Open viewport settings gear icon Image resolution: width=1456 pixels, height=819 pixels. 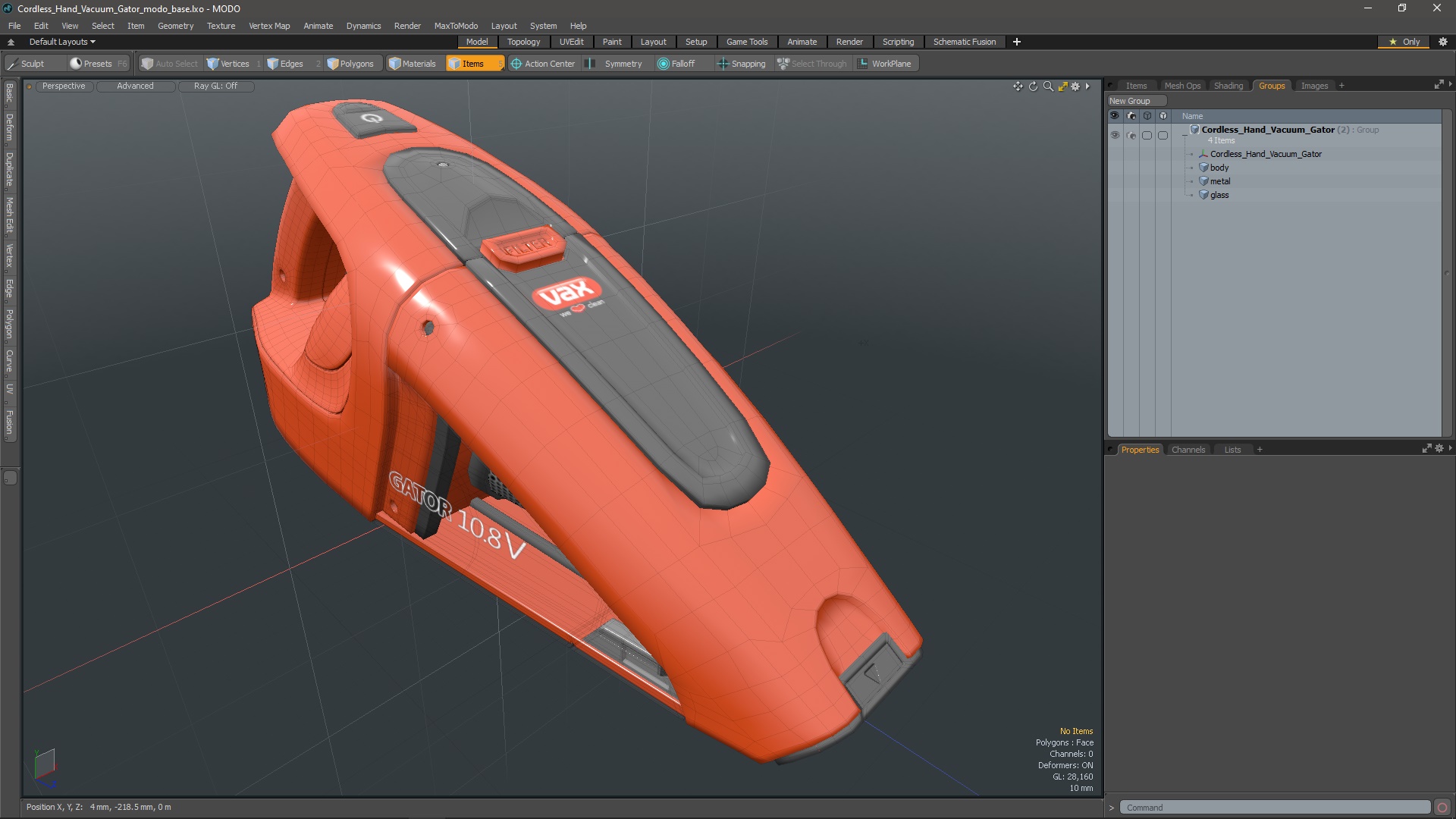pyautogui.click(x=1075, y=86)
